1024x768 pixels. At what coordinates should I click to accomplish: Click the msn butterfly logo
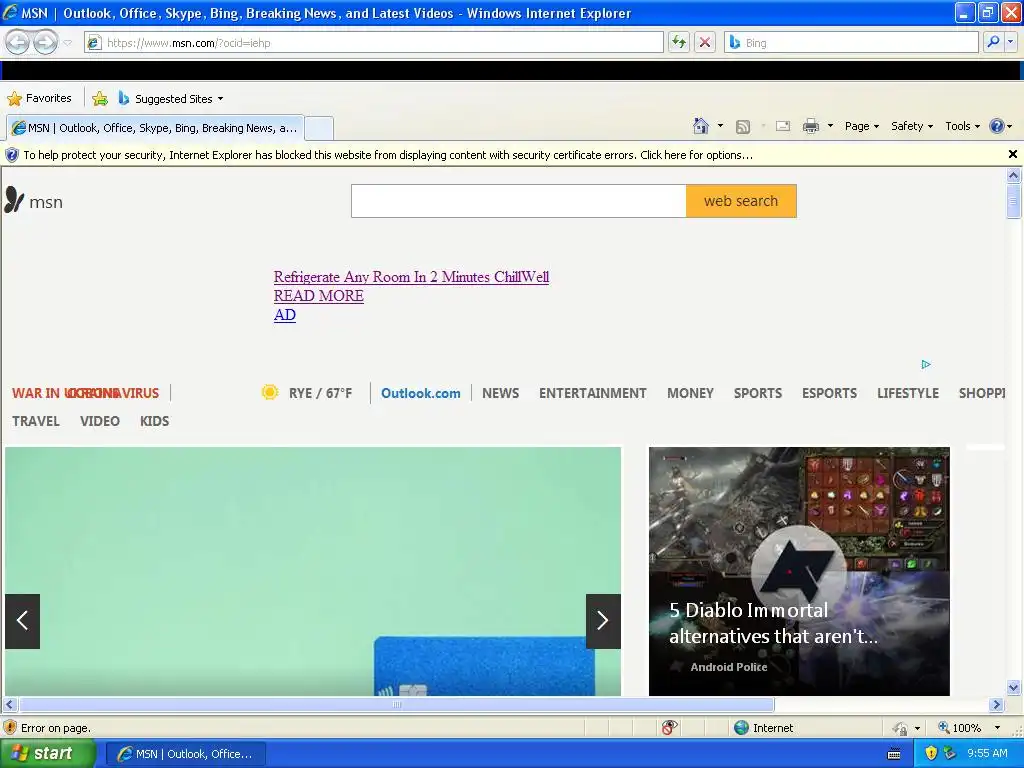coord(34,201)
